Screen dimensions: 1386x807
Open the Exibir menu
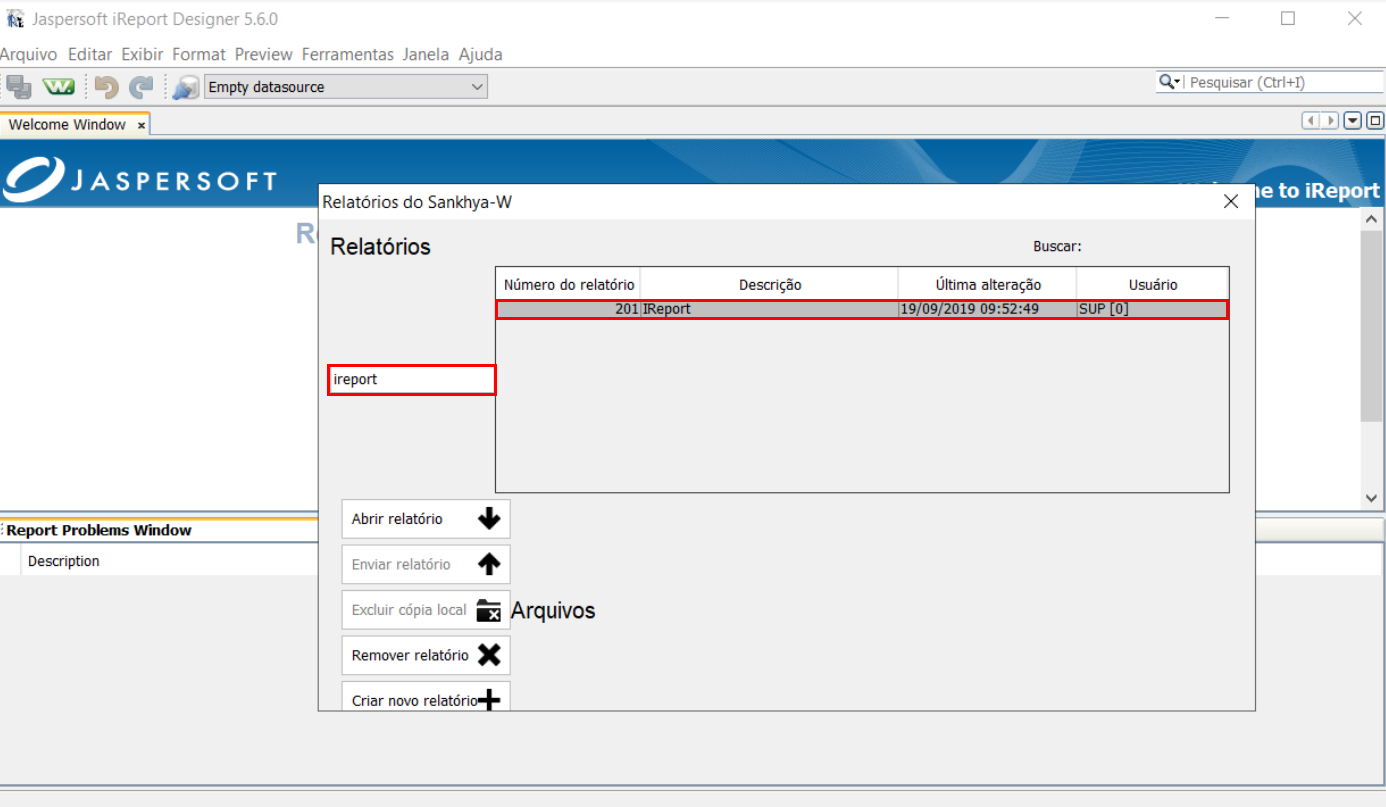(x=142, y=54)
